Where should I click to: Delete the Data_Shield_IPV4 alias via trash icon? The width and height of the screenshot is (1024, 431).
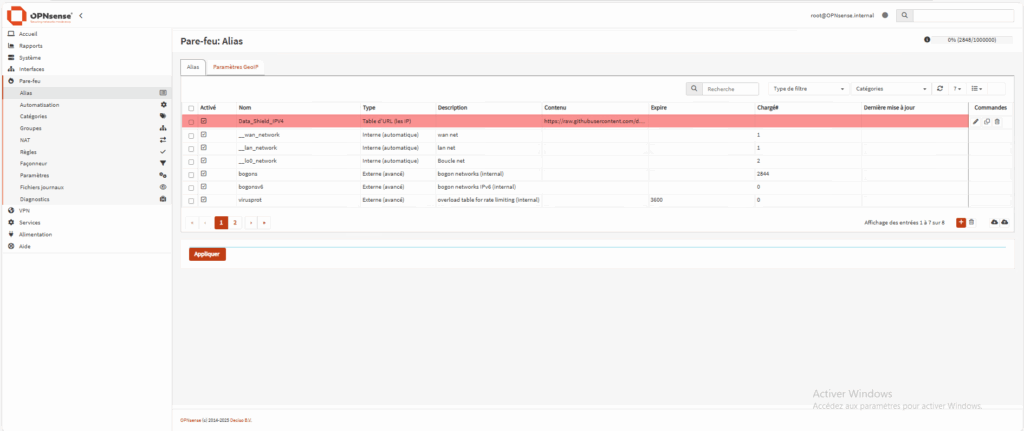point(996,121)
